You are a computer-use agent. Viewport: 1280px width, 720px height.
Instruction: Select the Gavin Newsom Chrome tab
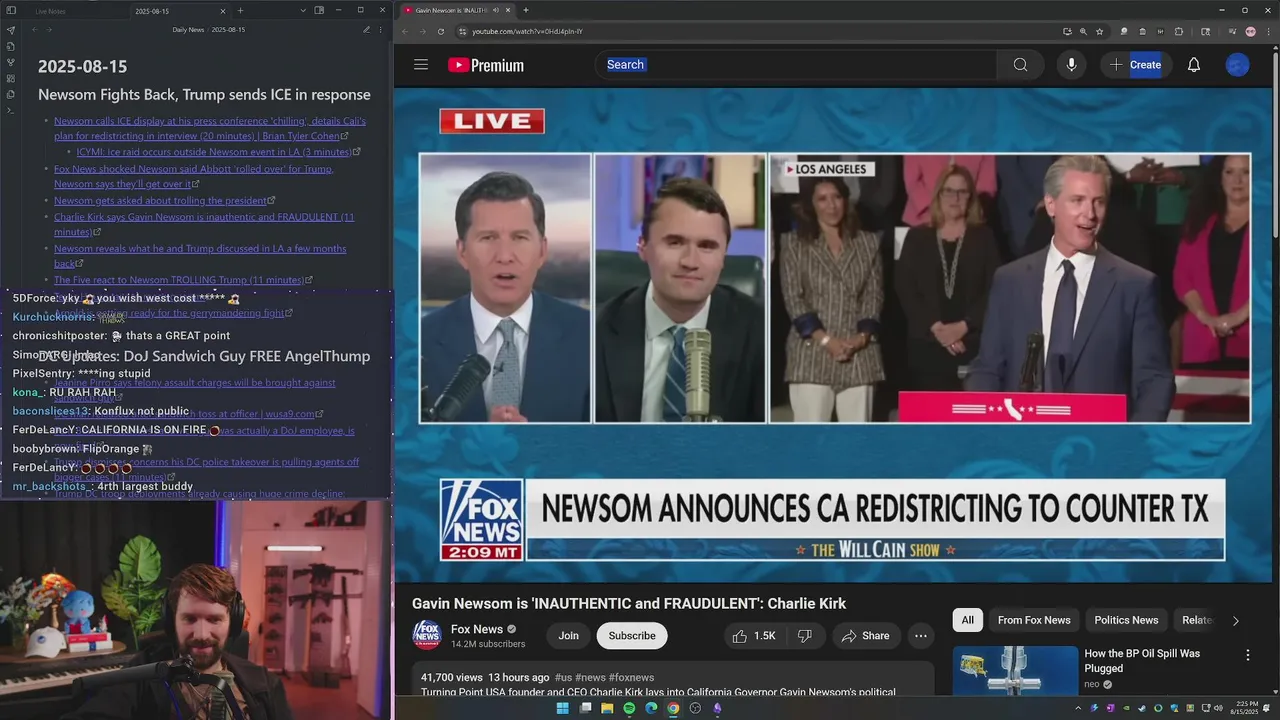(458, 10)
